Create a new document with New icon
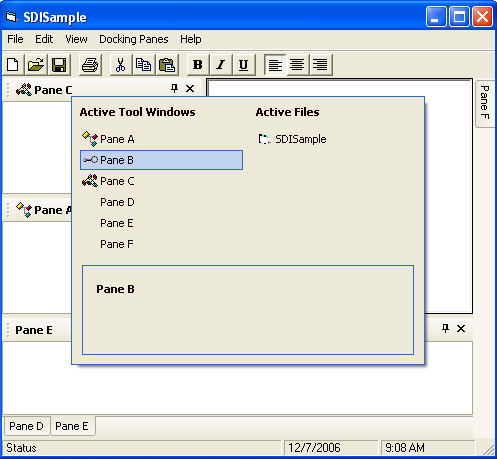Image resolution: width=497 pixels, height=459 pixels. click(13, 65)
